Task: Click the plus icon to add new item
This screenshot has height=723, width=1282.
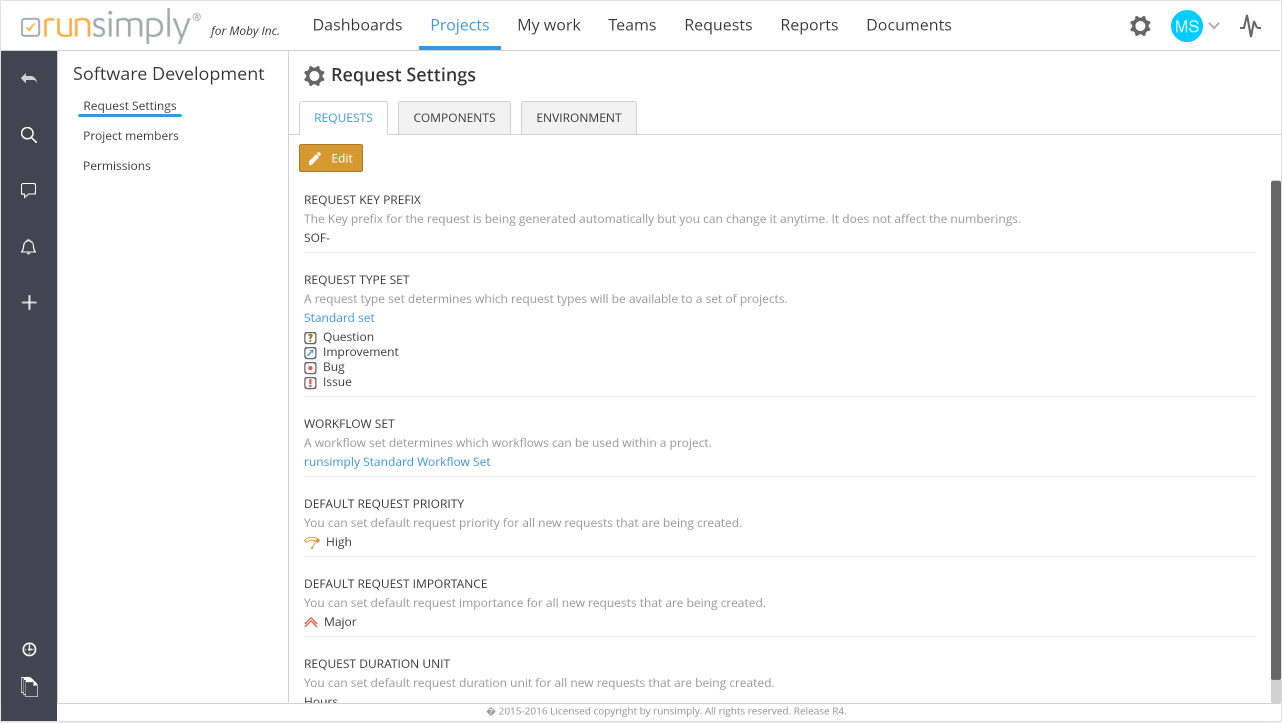Action: (x=29, y=303)
